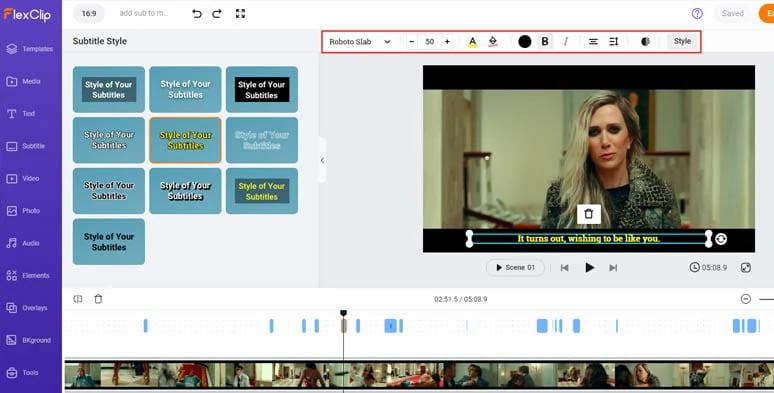Open the Templates sidebar panel
The width and height of the screenshot is (774, 393).
[30, 49]
